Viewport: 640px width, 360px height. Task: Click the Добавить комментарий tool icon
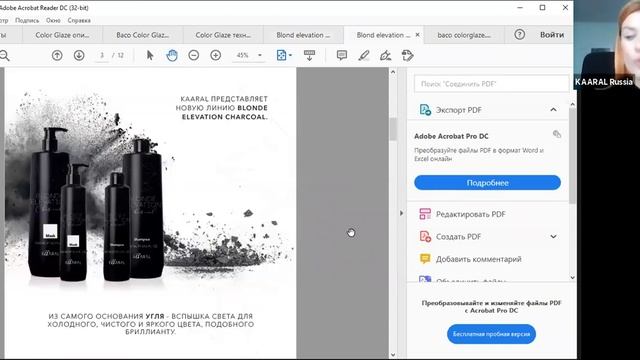coord(425,259)
